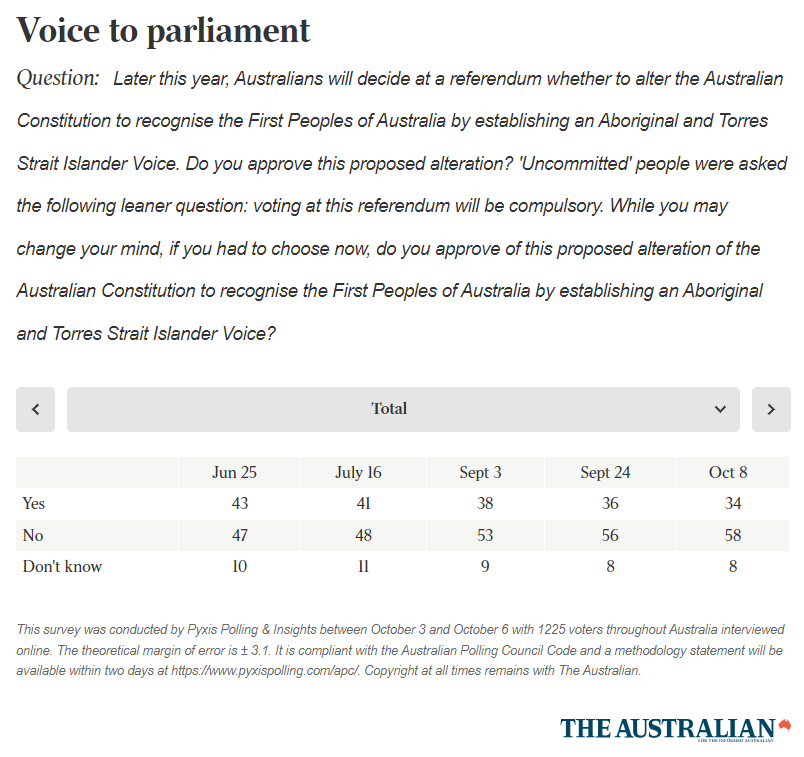Click the red Australia map icon in logo

(784, 724)
